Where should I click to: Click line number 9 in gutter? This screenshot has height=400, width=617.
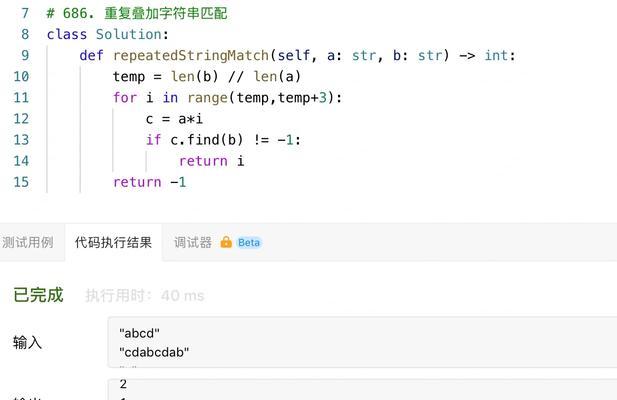[x=25, y=55]
